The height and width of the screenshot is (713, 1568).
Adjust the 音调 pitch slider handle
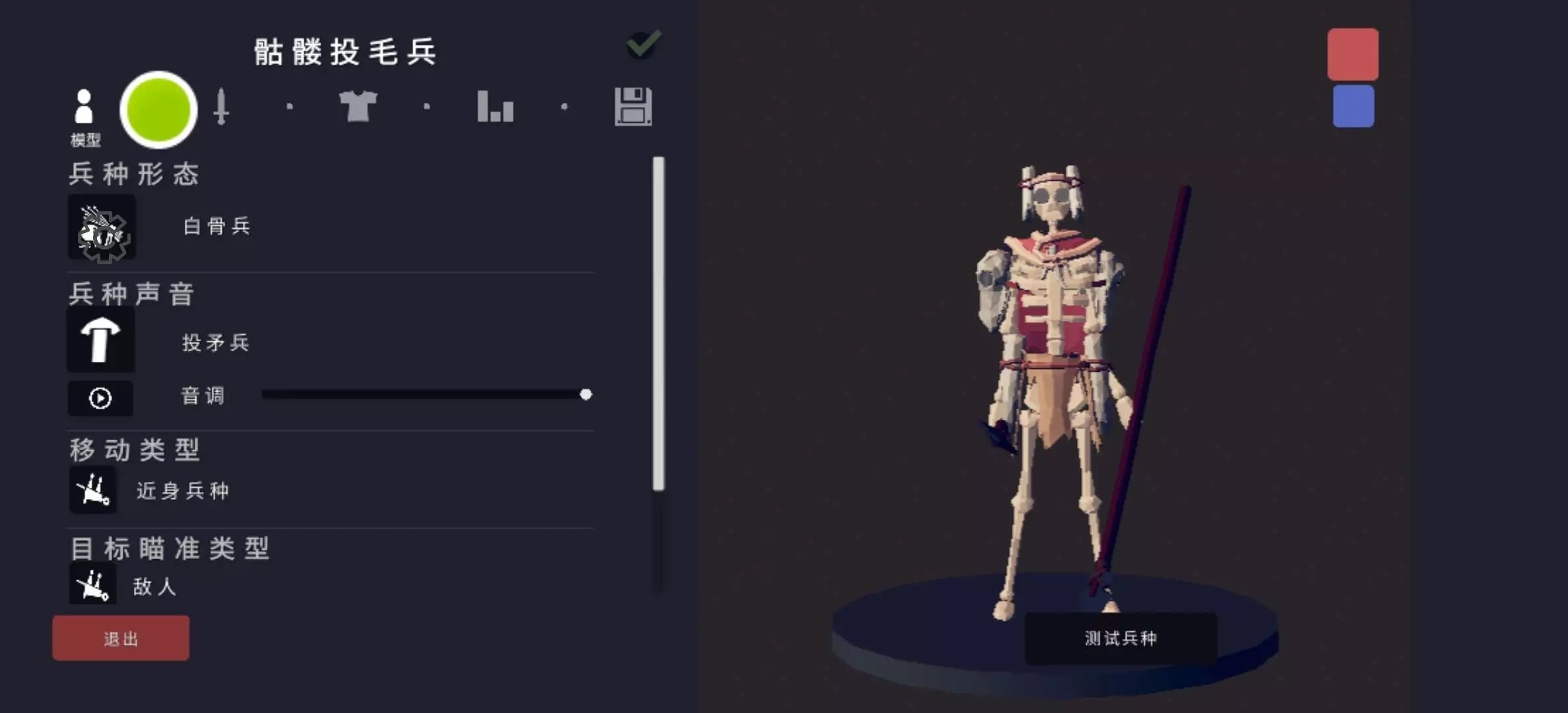pos(585,395)
